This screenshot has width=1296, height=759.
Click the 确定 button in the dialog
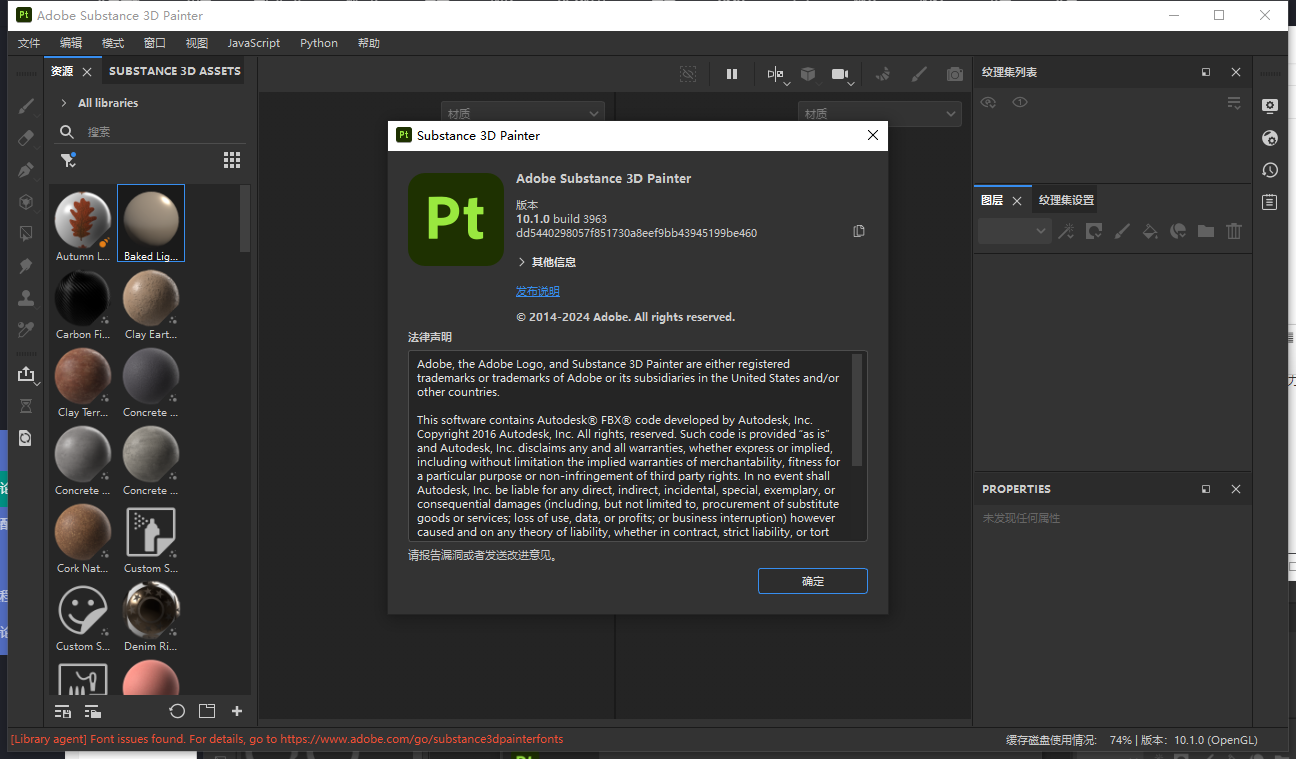coord(812,581)
